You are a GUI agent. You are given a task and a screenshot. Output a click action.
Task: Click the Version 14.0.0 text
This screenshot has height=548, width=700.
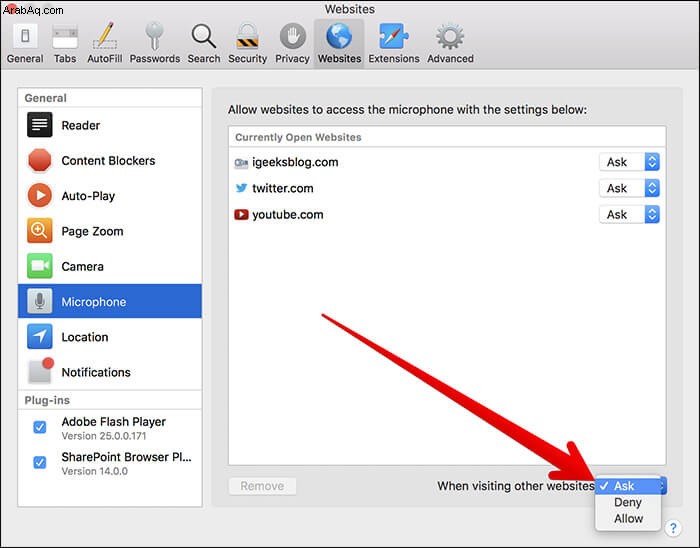tap(95, 471)
